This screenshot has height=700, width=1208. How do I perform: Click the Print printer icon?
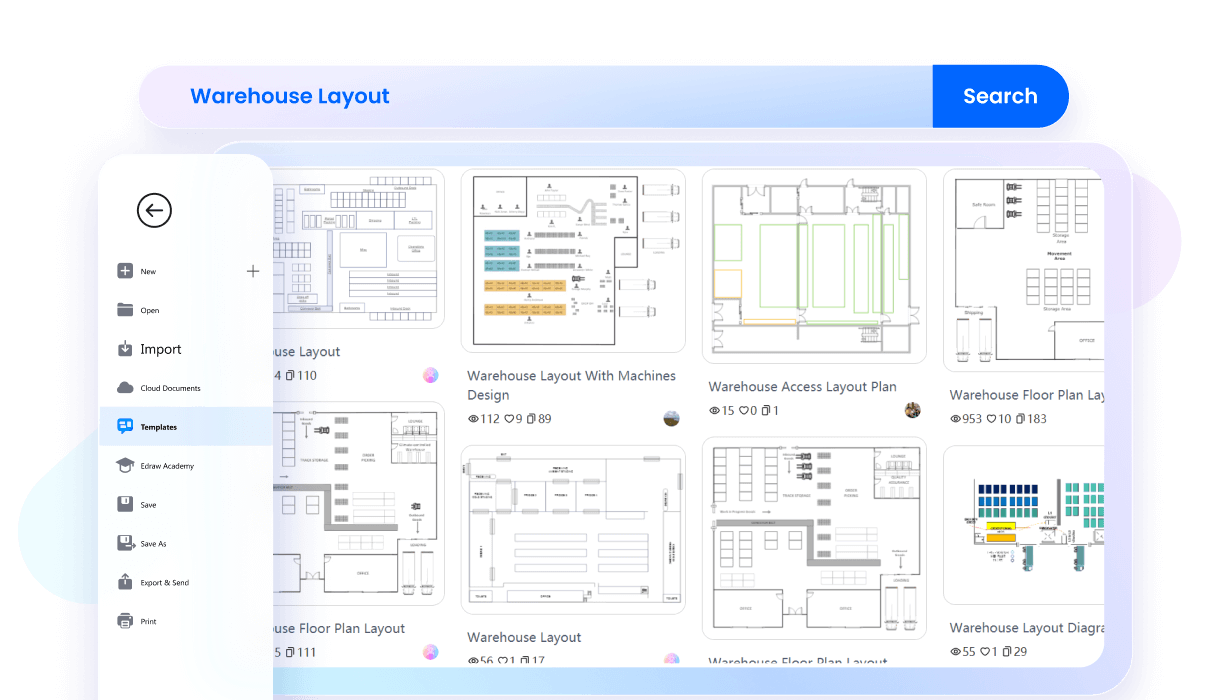coord(125,621)
